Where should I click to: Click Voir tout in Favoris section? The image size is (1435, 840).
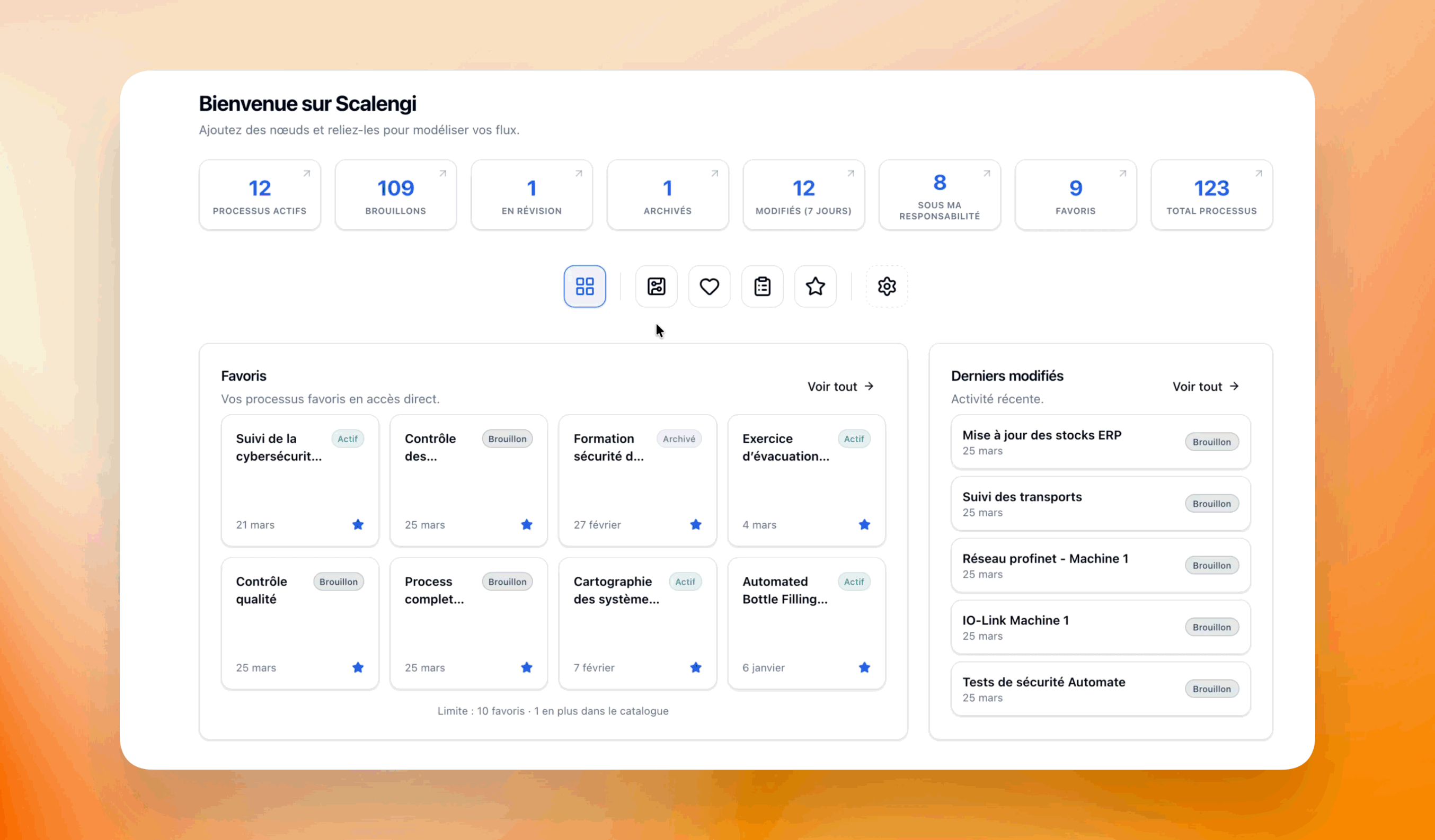[x=840, y=387]
